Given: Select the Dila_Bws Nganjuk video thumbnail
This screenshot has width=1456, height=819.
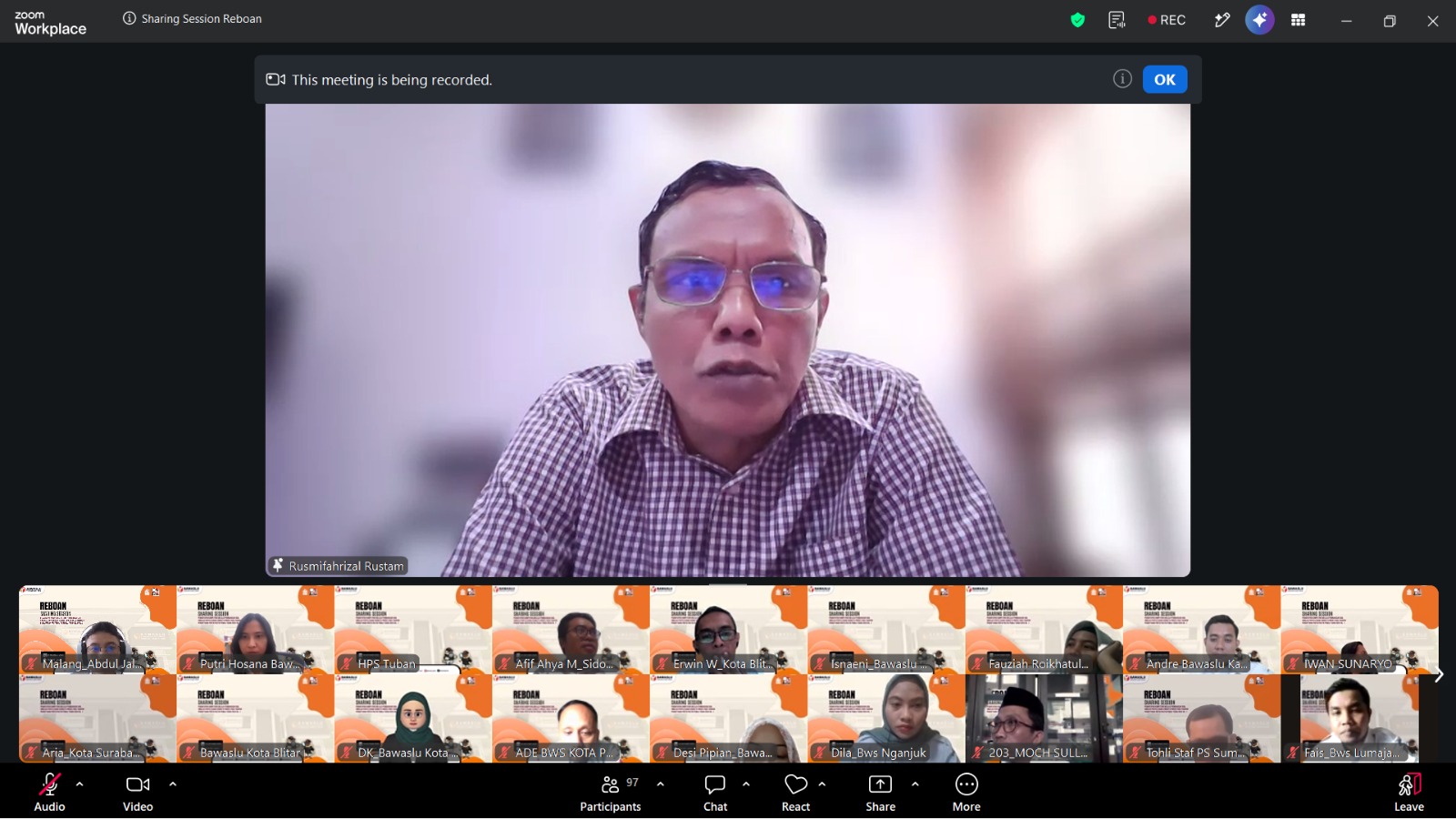Looking at the screenshot, I should pos(886,718).
